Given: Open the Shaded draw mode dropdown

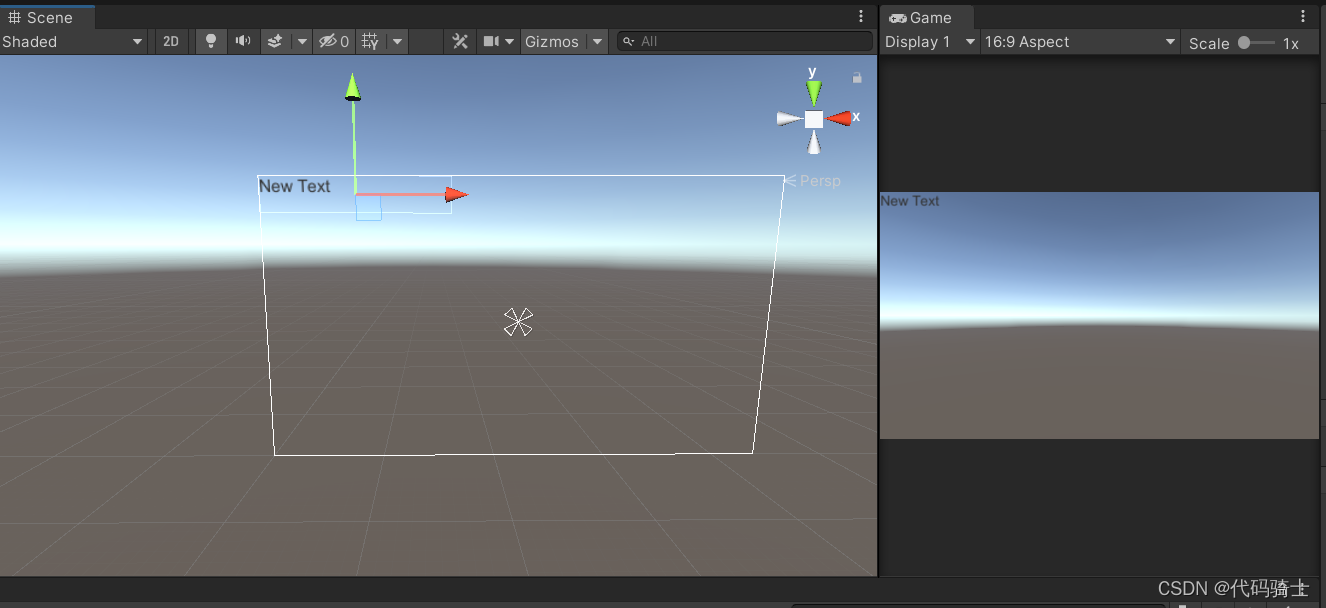Looking at the screenshot, I should (73, 41).
